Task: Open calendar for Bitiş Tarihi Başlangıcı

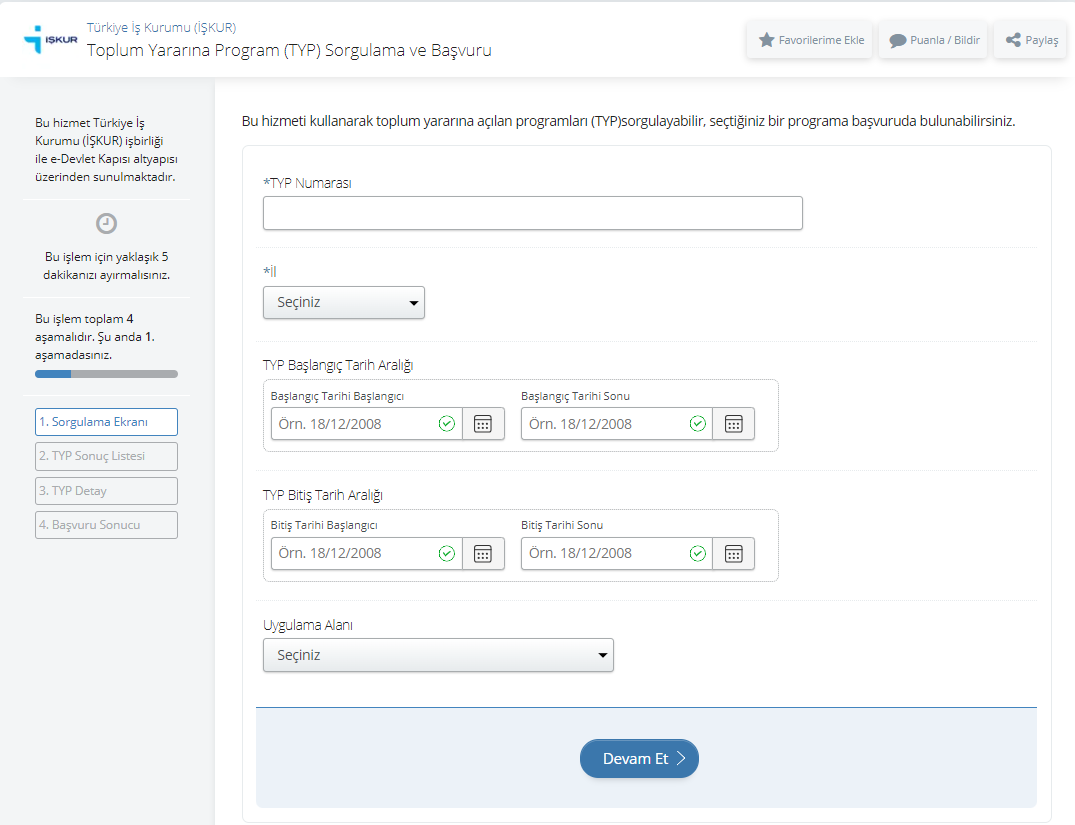Action: click(483, 554)
